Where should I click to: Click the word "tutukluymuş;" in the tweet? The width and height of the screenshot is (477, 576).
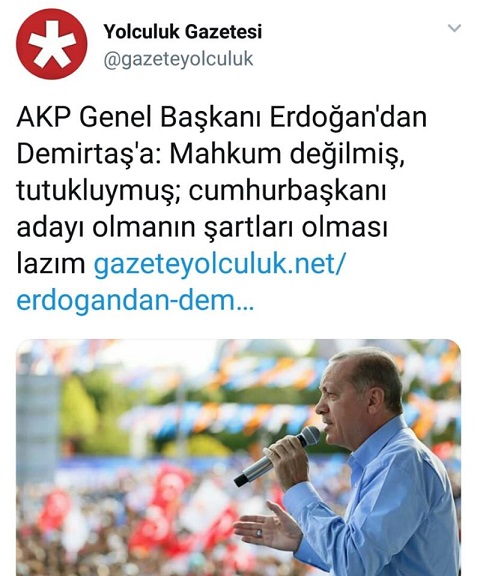click(x=98, y=192)
